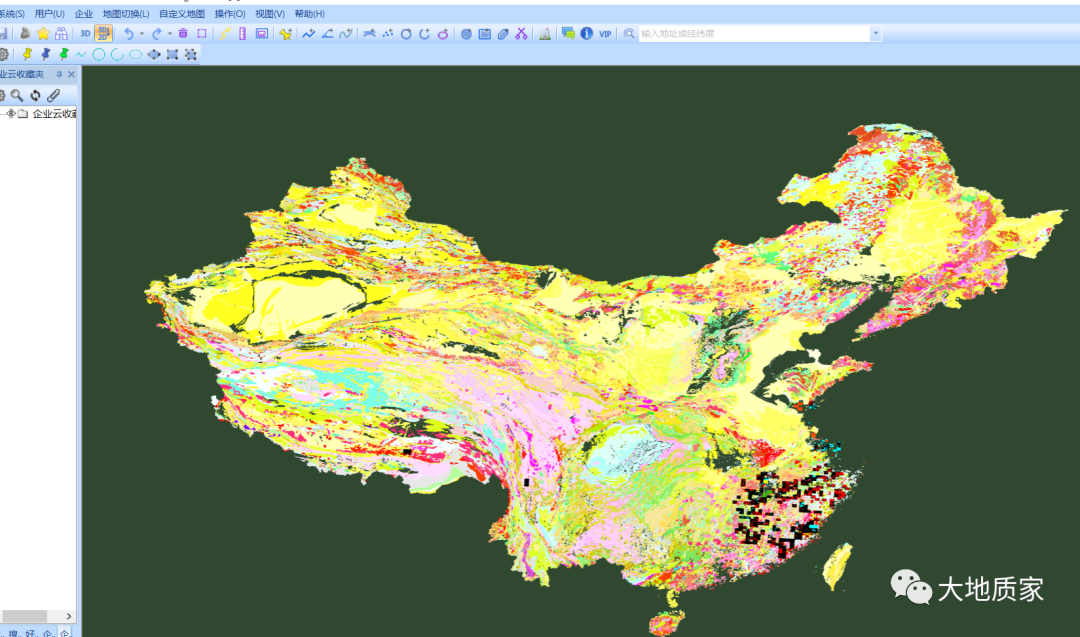
Task: Select the yellow pushpin marker
Action: (x=27, y=54)
